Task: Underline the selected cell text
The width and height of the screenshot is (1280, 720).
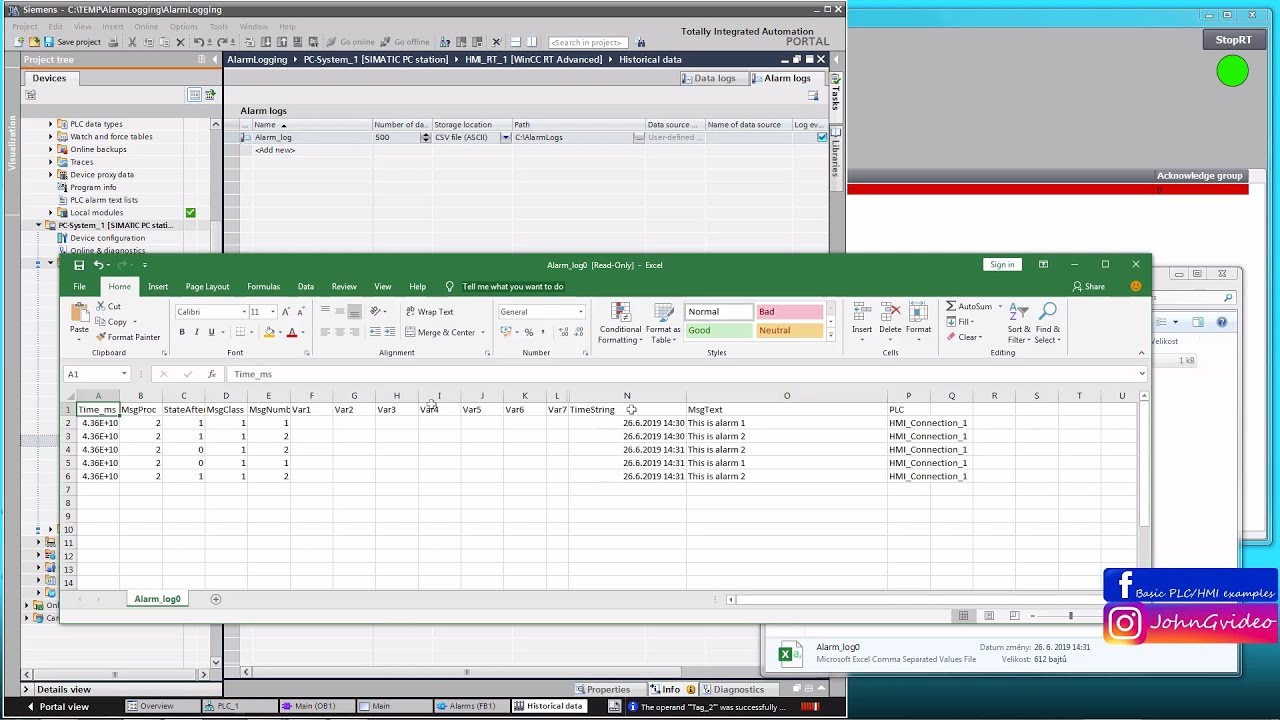Action: [x=211, y=332]
